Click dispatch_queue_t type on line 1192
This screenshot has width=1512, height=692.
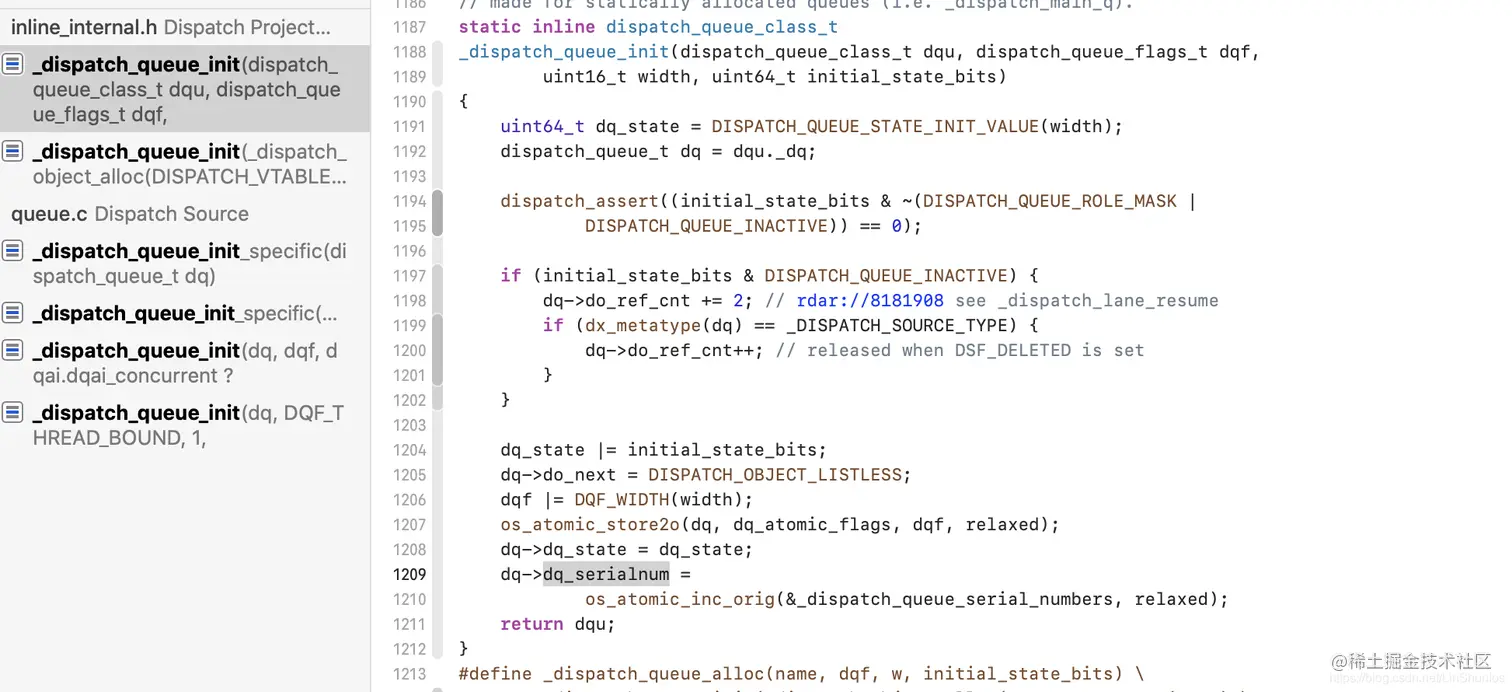585,151
